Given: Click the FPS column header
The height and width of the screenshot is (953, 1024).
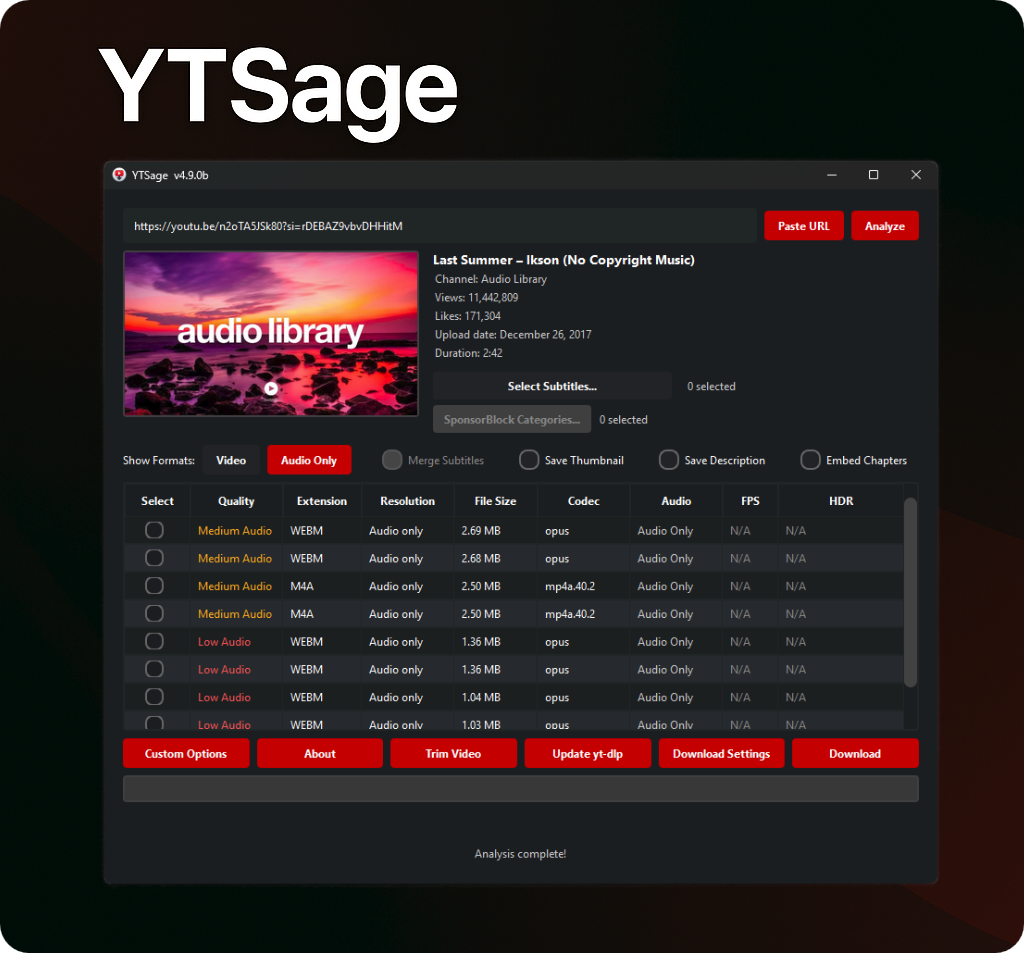Looking at the screenshot, I should (x=750, y=501).
